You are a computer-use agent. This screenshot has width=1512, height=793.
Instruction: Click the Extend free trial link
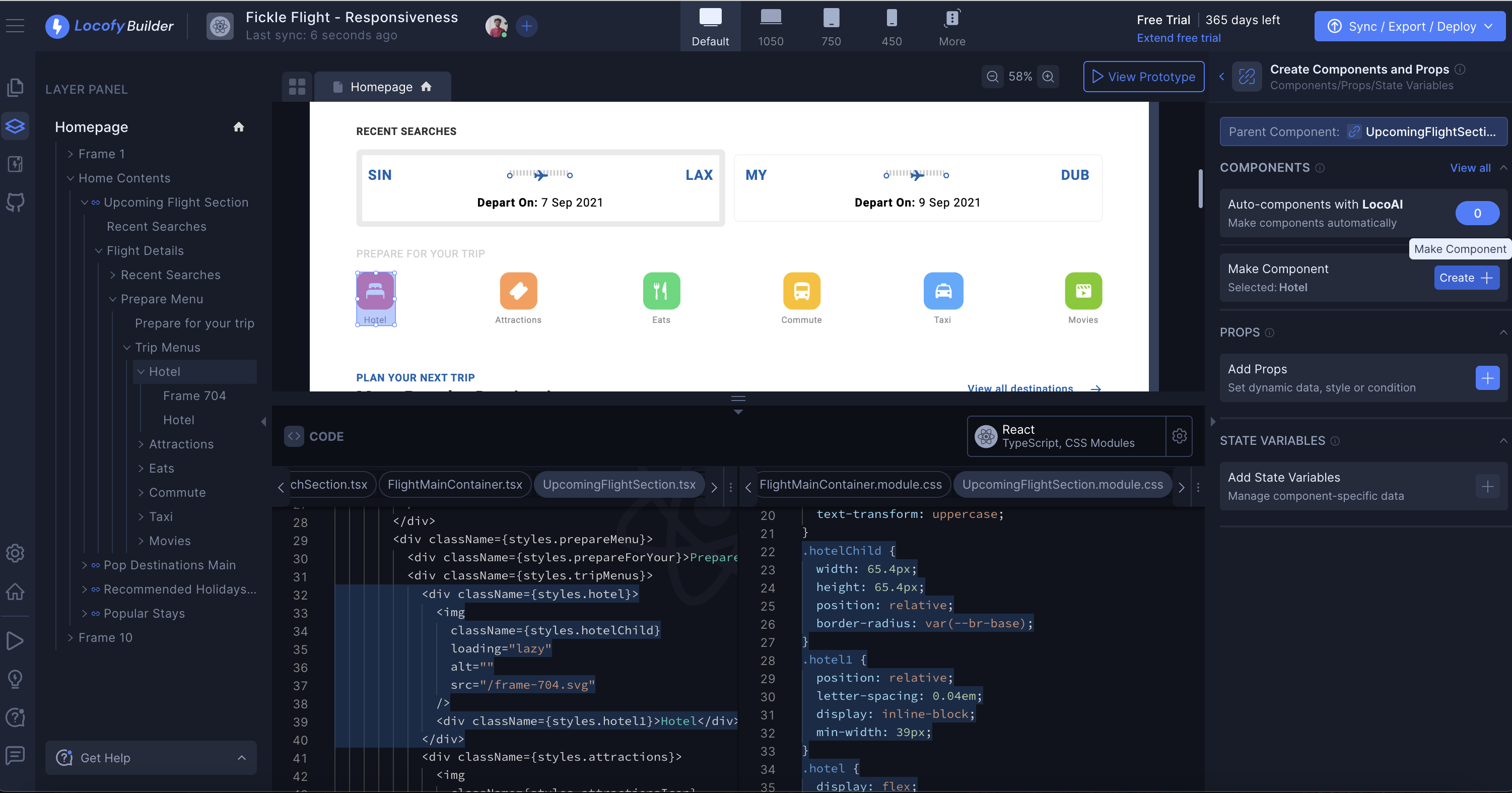1179,38
